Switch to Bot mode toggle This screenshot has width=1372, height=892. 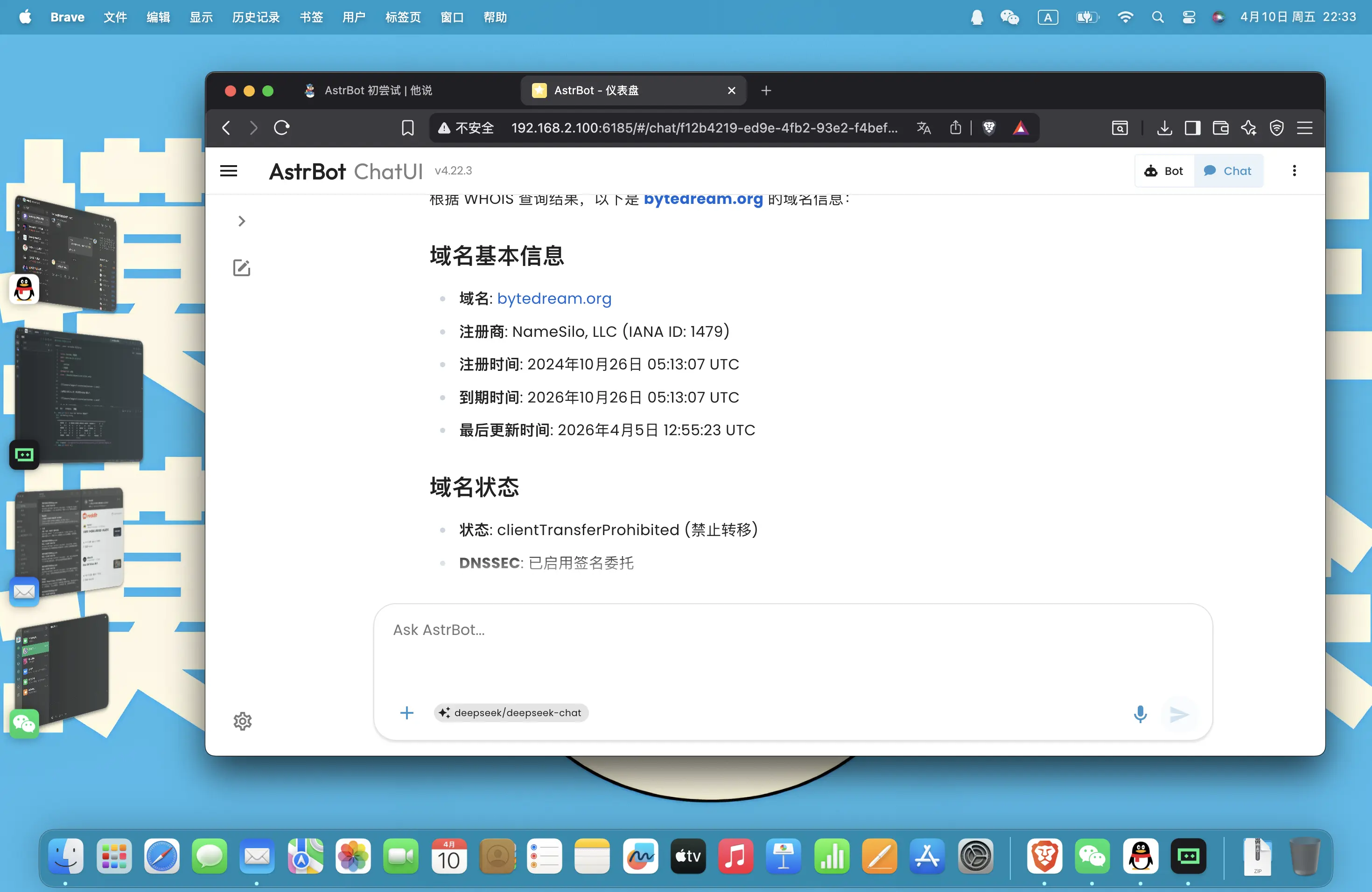(1164, 171)
